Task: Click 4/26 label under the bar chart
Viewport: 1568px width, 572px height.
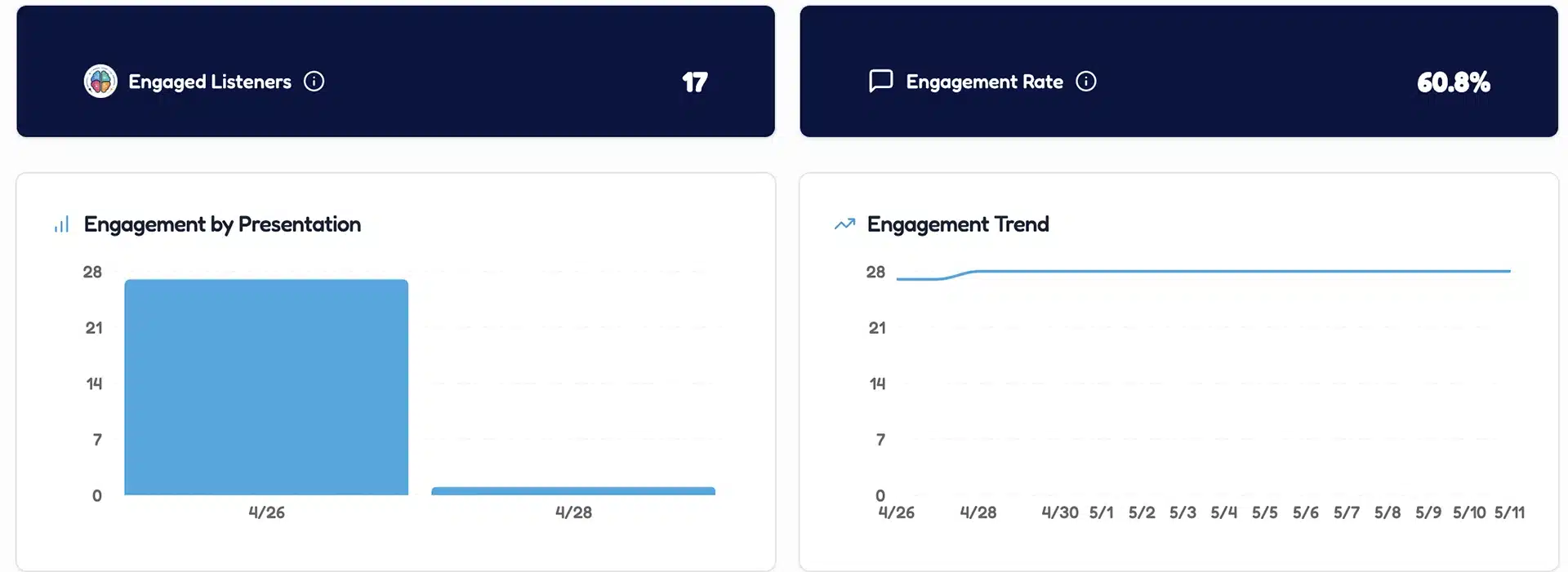Action: pyautogui.click(x=266, y=512)
